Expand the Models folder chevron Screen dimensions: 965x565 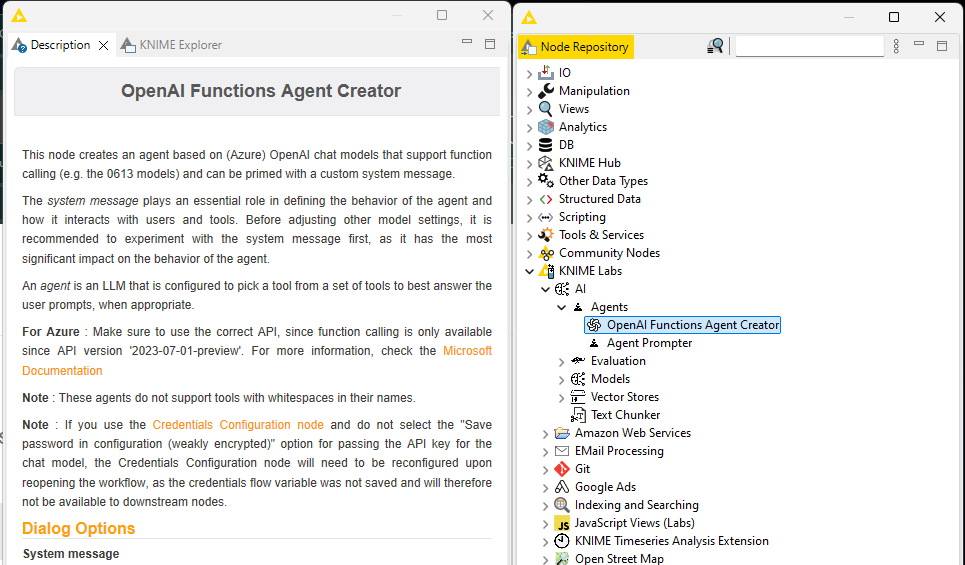pos(561,380)
